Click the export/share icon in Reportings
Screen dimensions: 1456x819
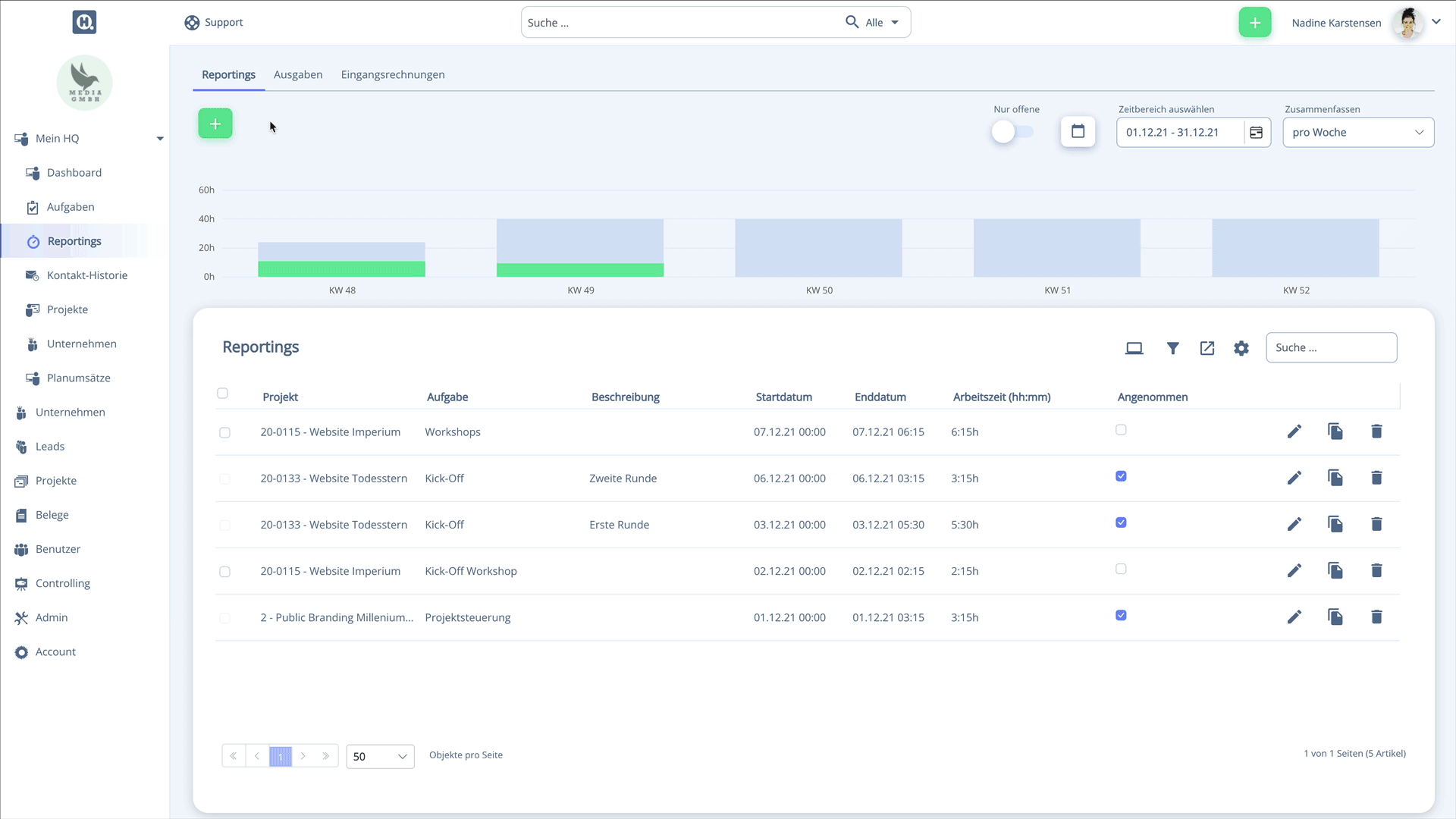[x=1207, y=347]
